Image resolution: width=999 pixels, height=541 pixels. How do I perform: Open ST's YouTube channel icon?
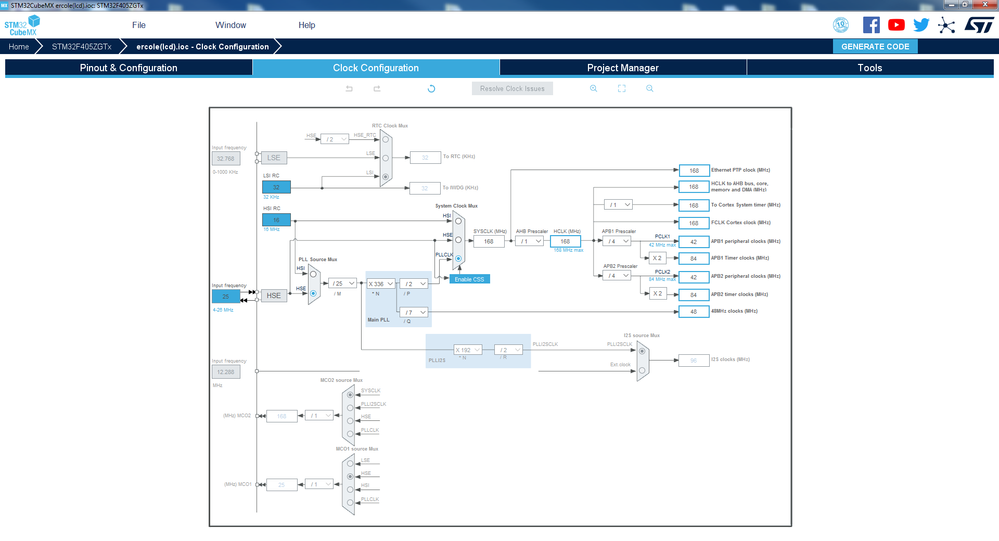coord(896,25)
